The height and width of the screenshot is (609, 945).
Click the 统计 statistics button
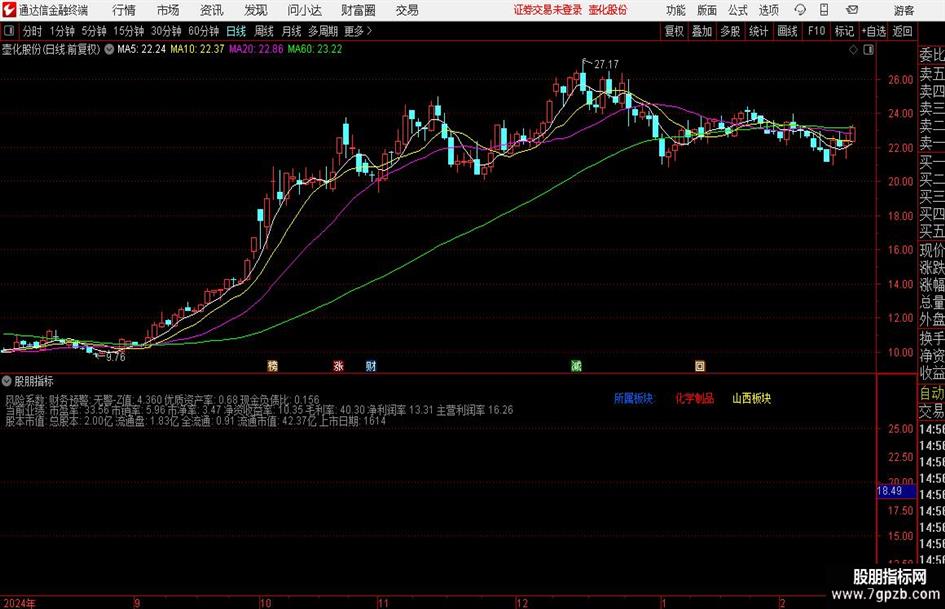tap(758, 31)
